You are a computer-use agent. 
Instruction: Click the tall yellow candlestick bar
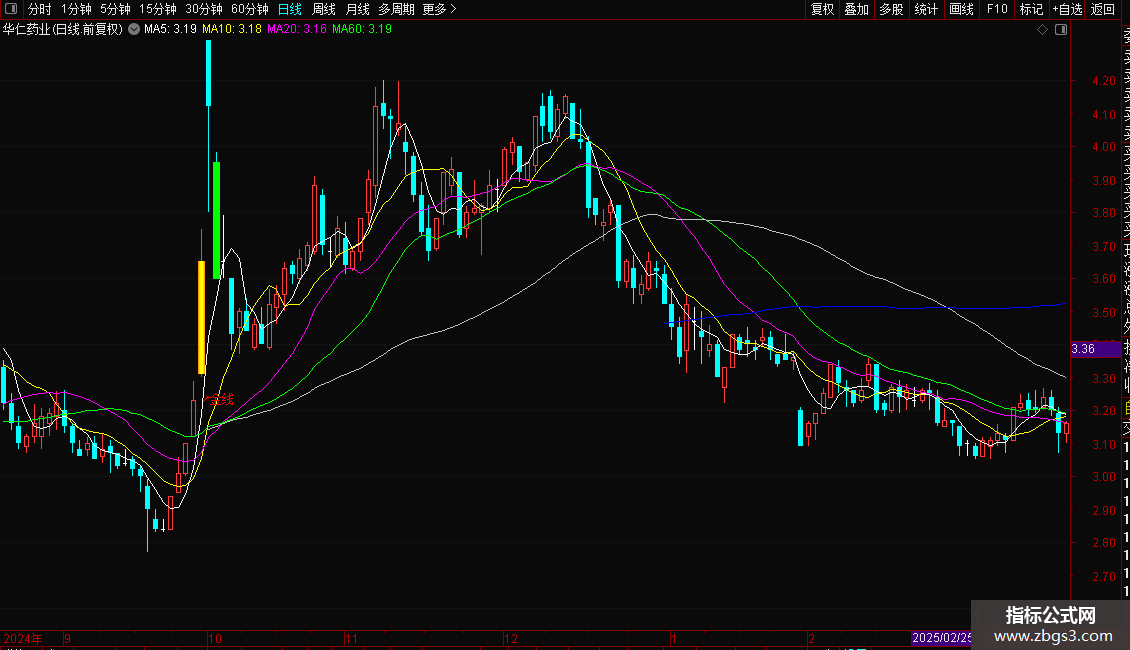pyautogui.click(x=202, y=317)
